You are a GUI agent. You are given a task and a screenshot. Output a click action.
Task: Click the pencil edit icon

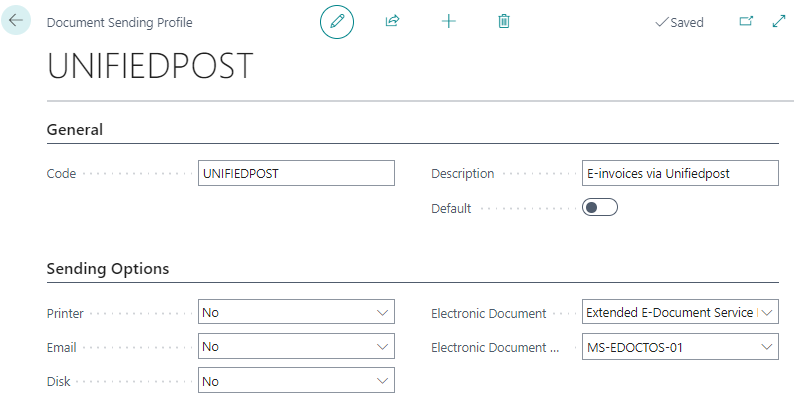(x=337, y=21)
